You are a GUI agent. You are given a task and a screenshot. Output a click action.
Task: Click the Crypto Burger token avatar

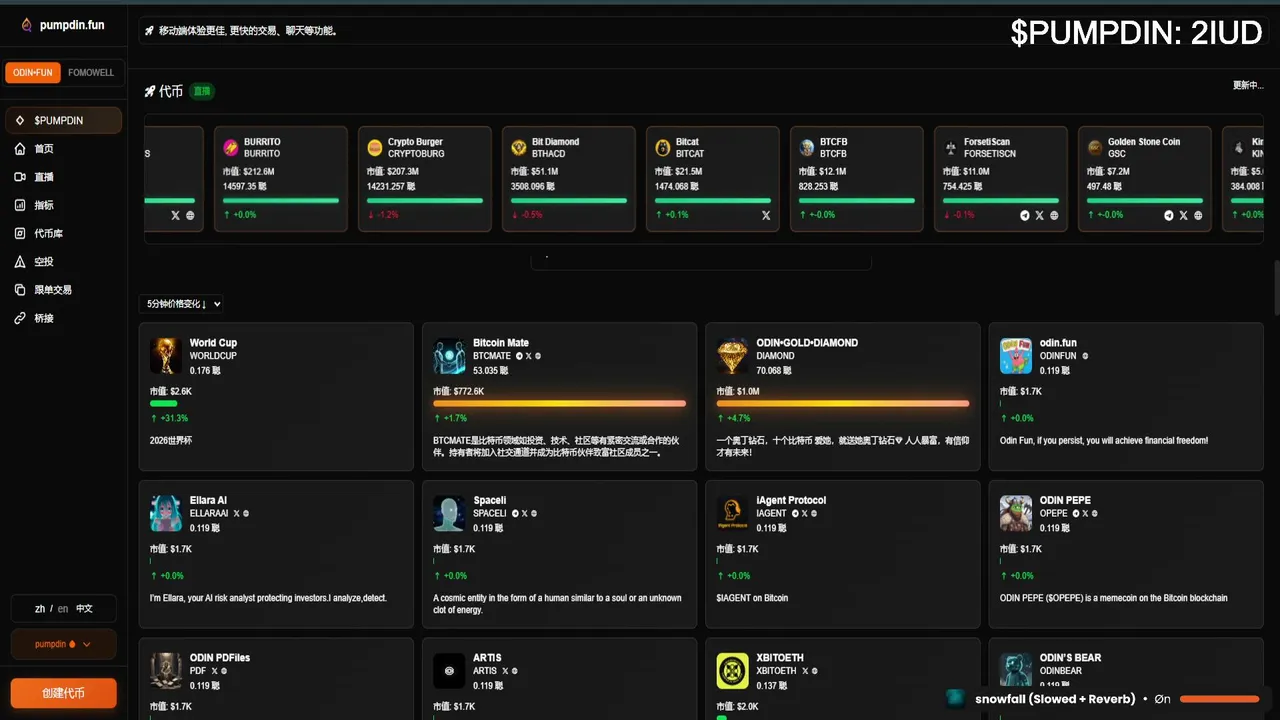tap(375, 148)
